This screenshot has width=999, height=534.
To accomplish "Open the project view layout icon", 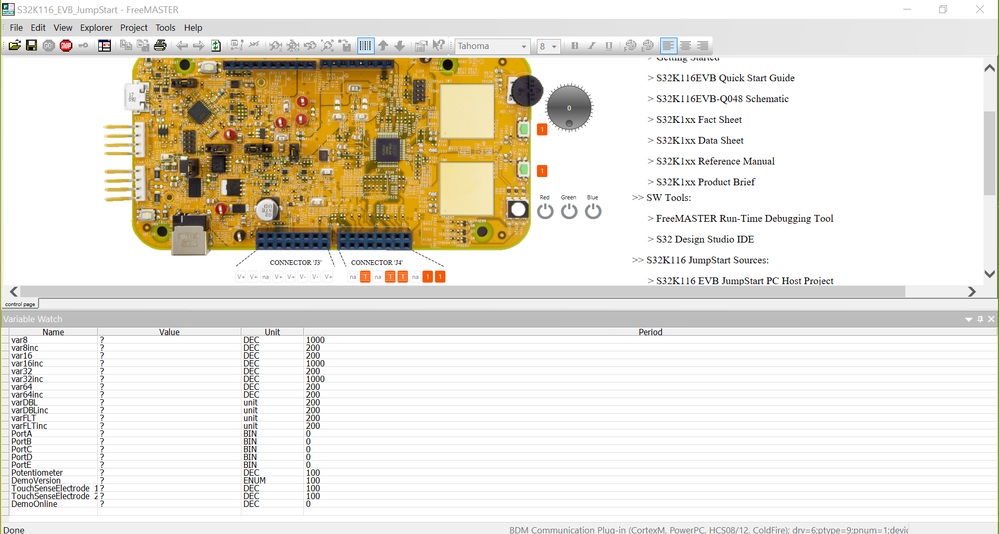I will (104, 46).
